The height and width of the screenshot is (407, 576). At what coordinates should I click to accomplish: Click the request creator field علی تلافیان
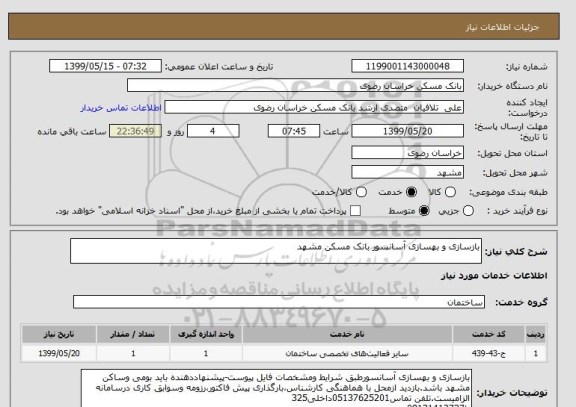[x=314, y=107]
